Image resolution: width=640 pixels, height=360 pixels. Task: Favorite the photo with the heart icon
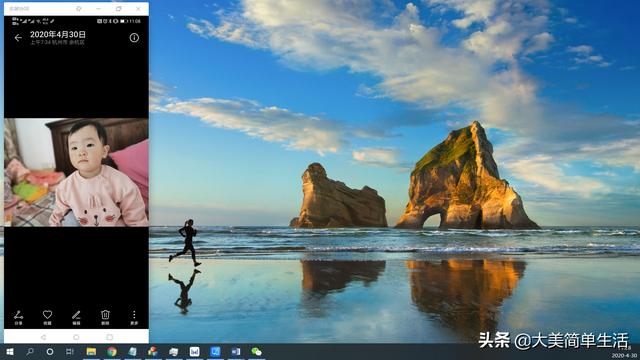47,317
